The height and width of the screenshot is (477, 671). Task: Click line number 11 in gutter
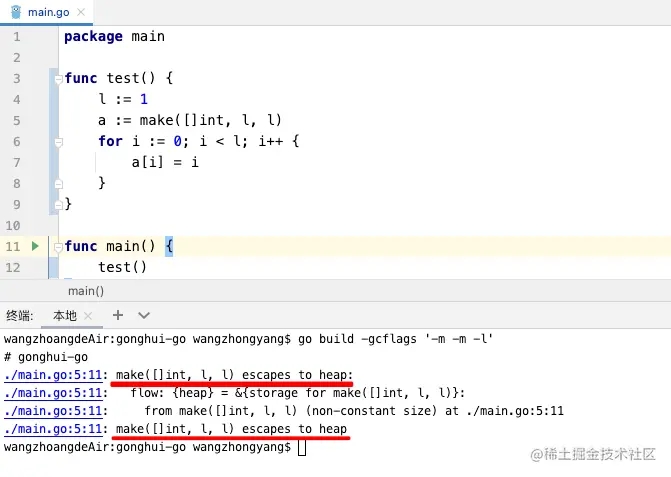[13, 246]
